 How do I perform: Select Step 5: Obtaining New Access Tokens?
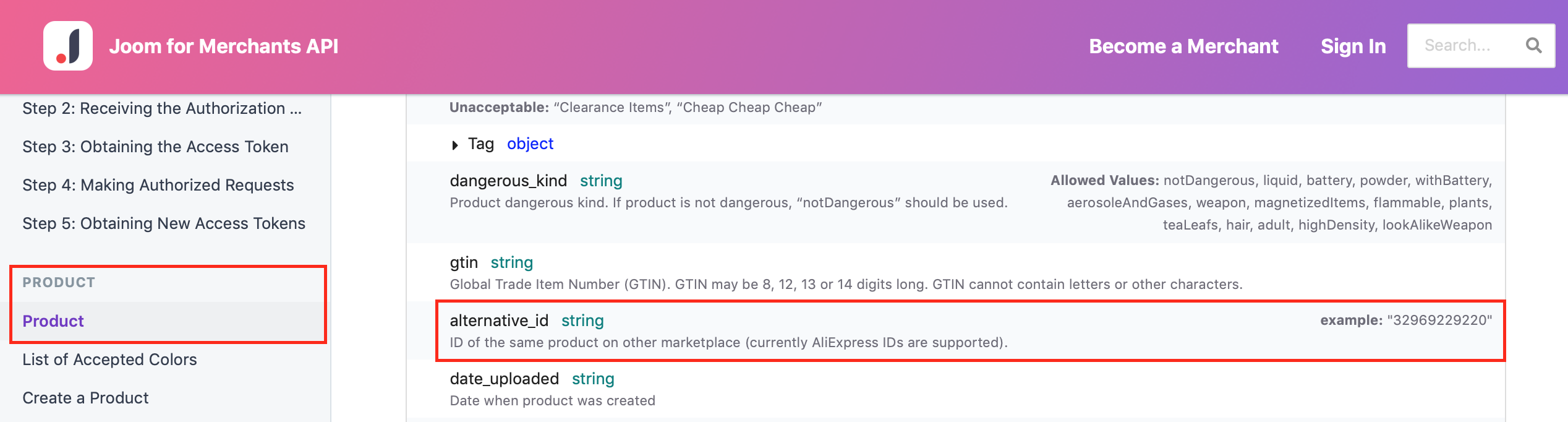[x=164, y=223]
